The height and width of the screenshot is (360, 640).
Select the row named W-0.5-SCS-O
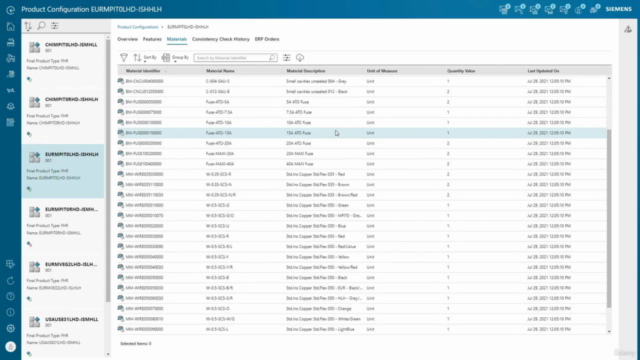click(x=362, y=309)
